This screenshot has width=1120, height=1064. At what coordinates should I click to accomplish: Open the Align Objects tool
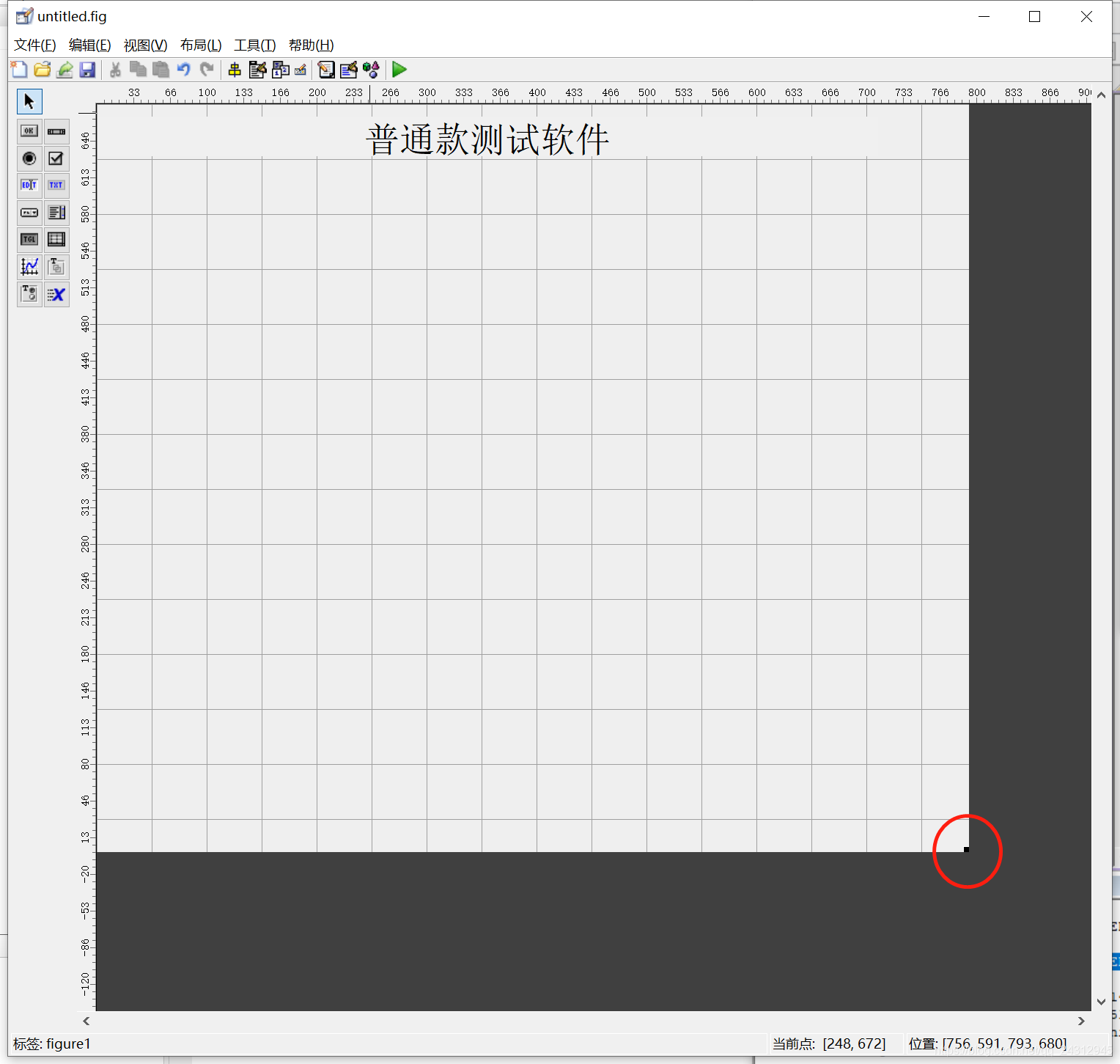click(x=235, y=70)
